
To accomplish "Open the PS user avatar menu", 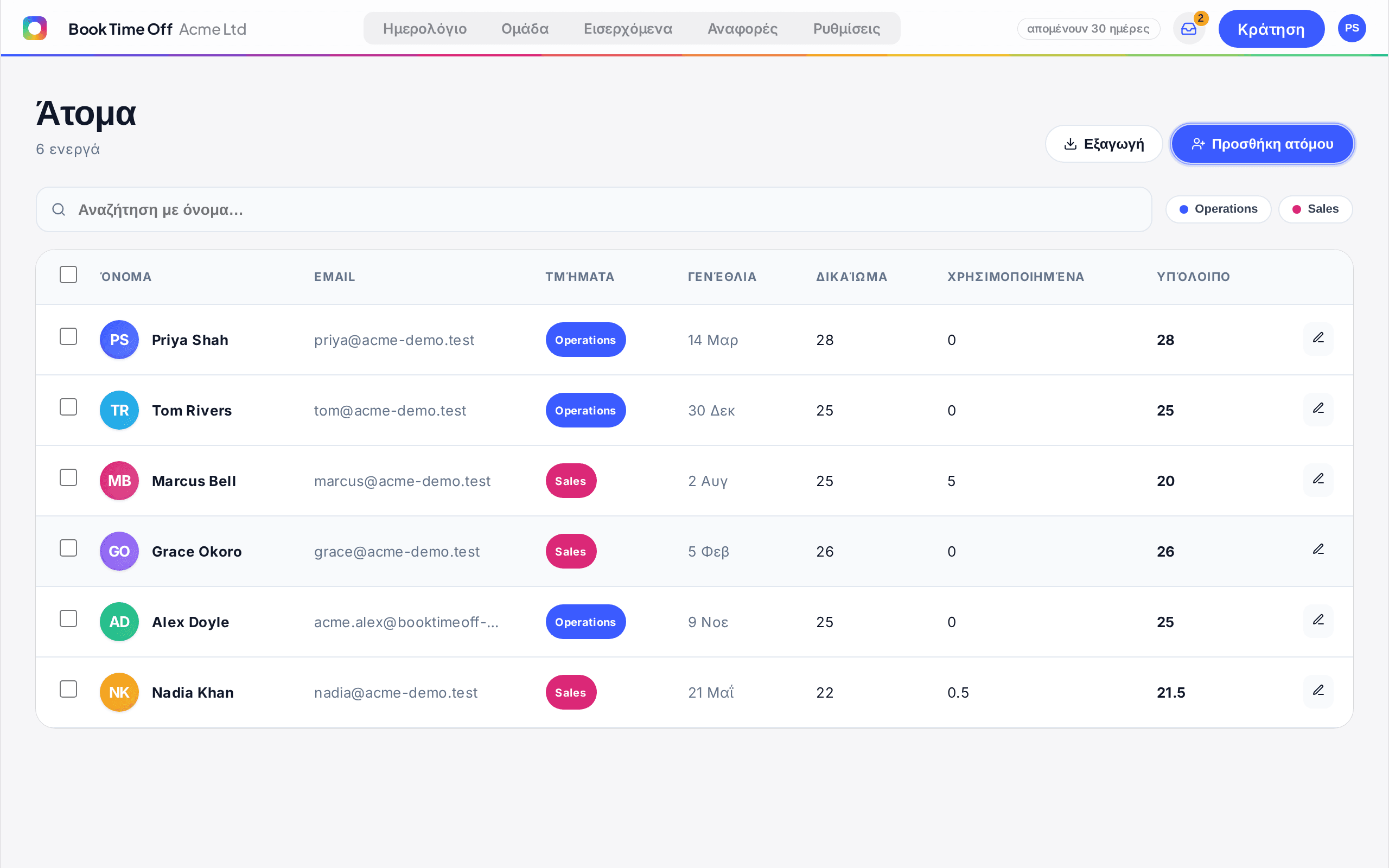I will [1352, 28].
